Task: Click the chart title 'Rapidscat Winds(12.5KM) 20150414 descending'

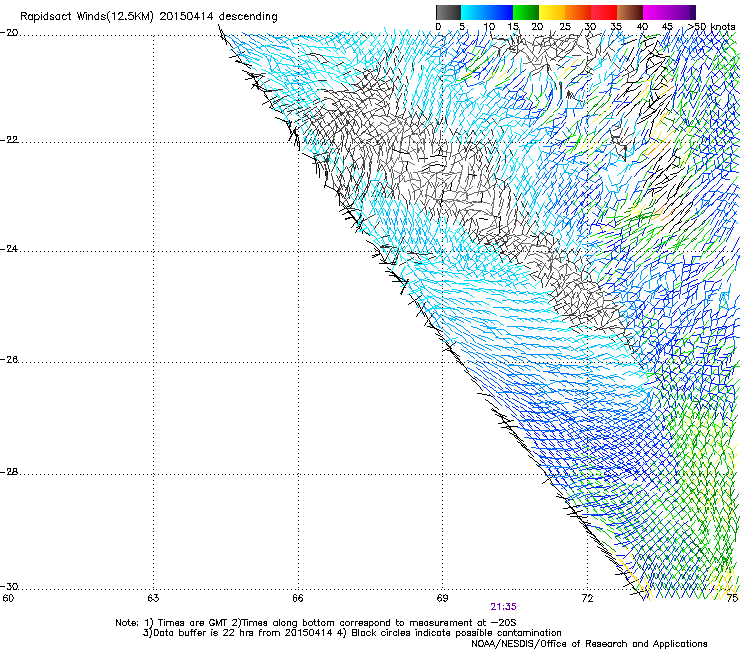Action: 149,17
